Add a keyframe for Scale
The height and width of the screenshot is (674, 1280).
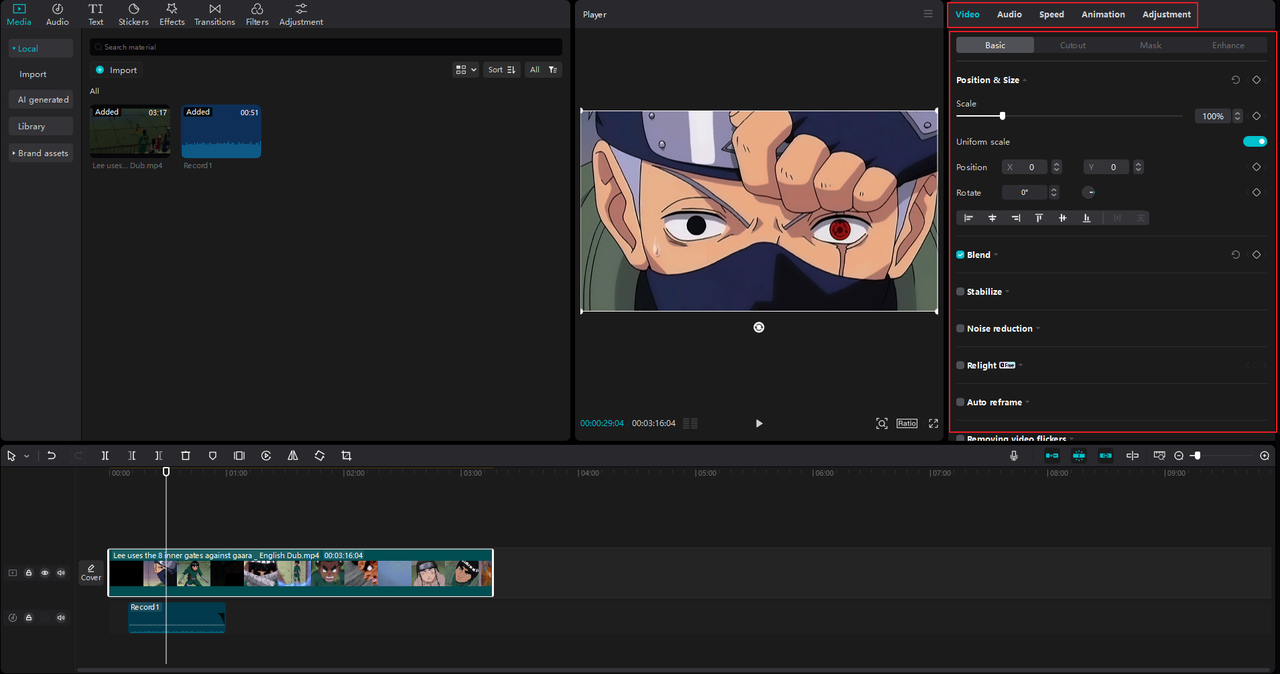[x=1257, y=116]
